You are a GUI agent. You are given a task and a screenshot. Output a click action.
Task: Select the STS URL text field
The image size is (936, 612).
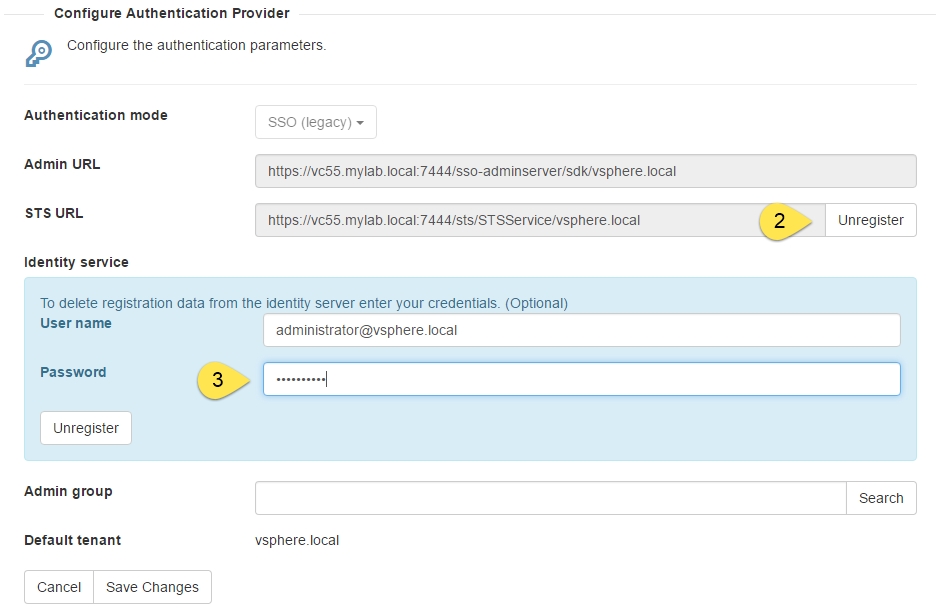tap(540, 220)
